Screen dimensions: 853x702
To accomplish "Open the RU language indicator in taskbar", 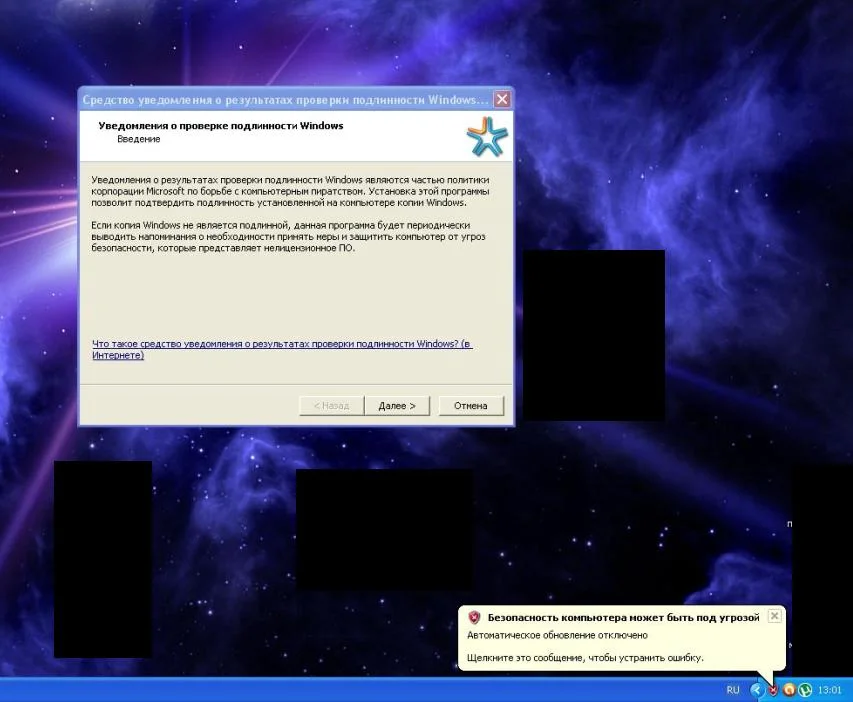I will [x=733, y=690].
